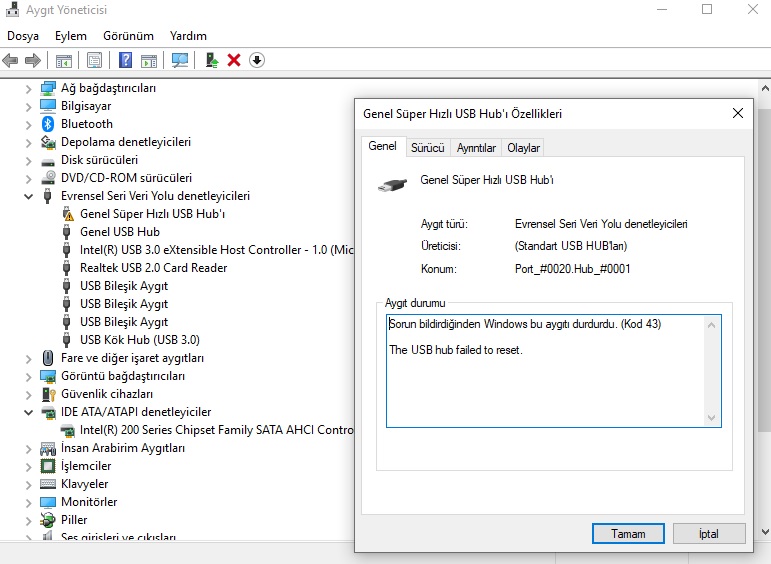771x564 pixels.
Task: Open the Olaylar tab
Action: click(x=523, y=148)
